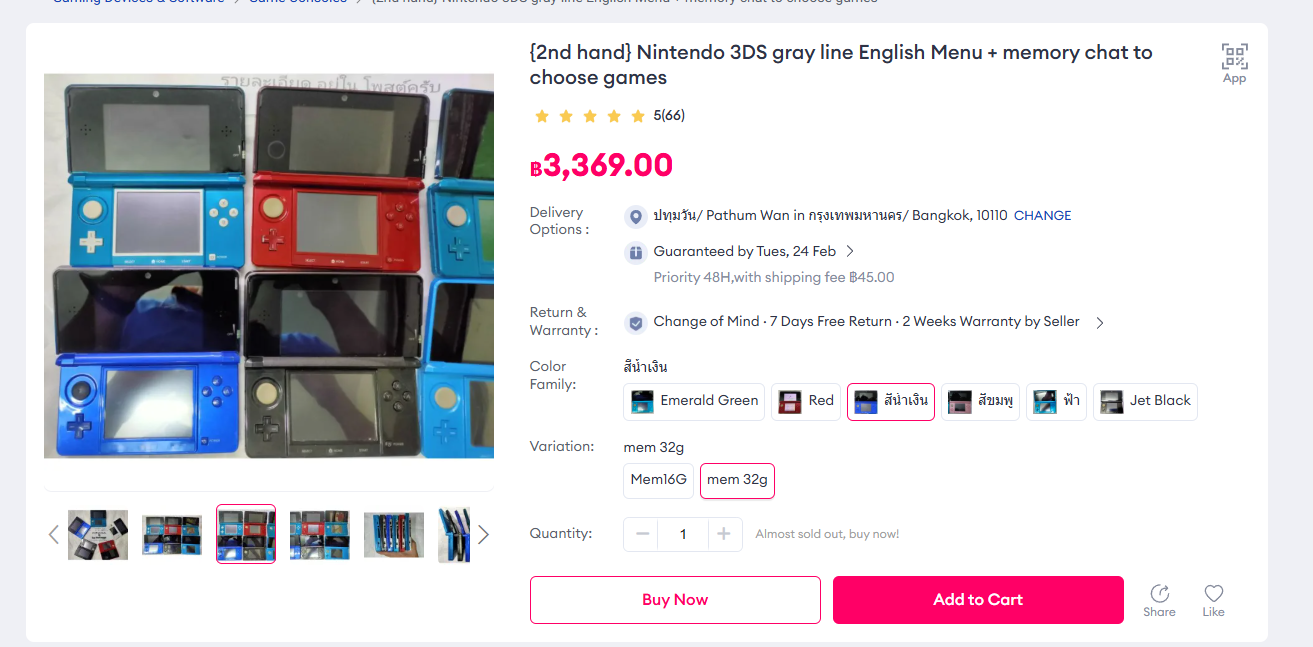
Task: Choose the Red color option
Action: click(x=806, y=402)
